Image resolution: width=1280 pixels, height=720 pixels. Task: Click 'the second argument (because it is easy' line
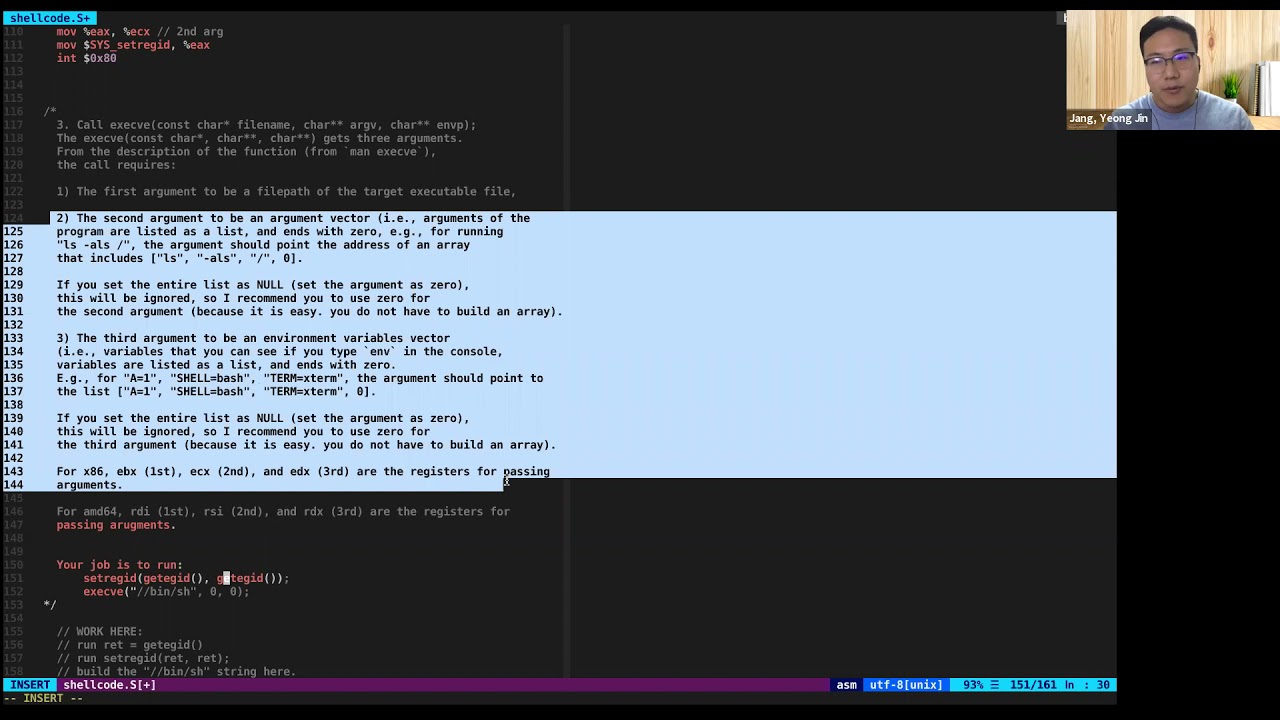310,311
